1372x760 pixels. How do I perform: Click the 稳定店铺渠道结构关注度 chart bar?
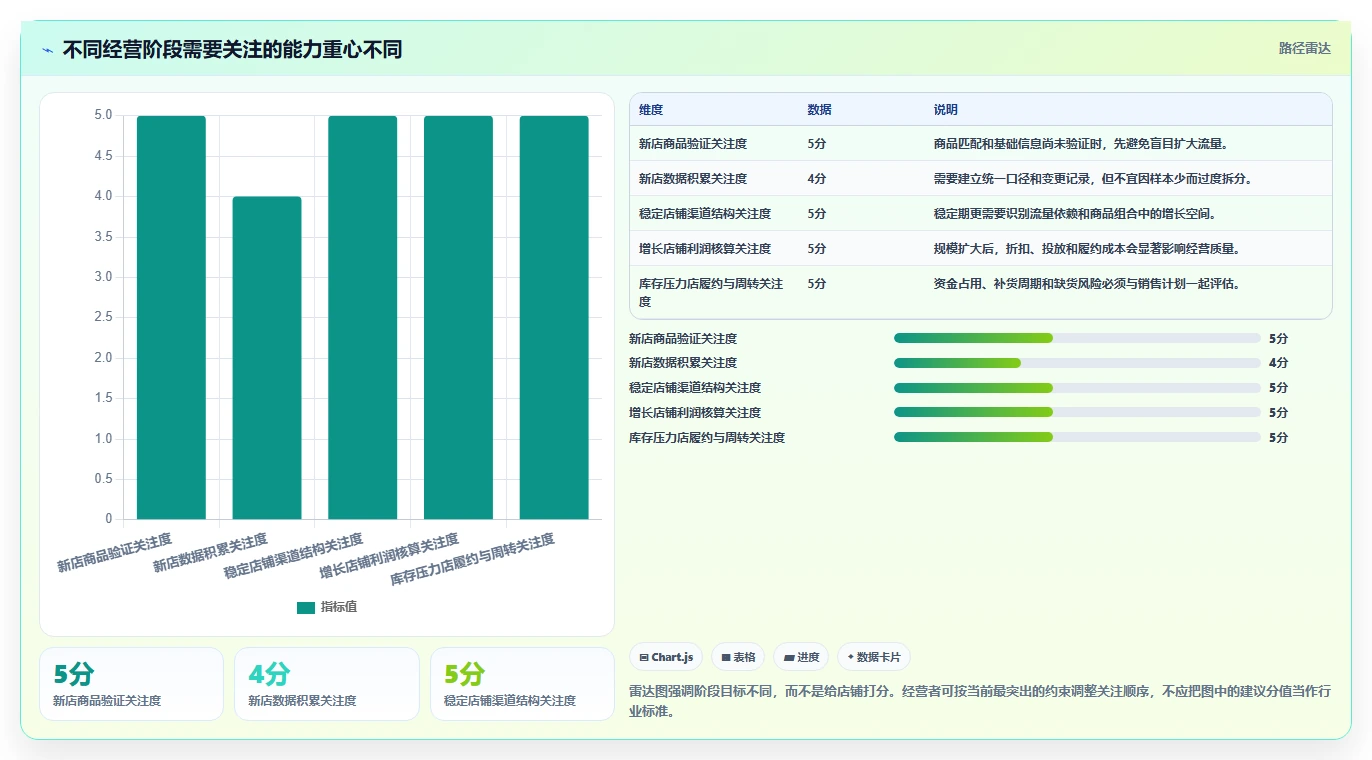[363, 317]
